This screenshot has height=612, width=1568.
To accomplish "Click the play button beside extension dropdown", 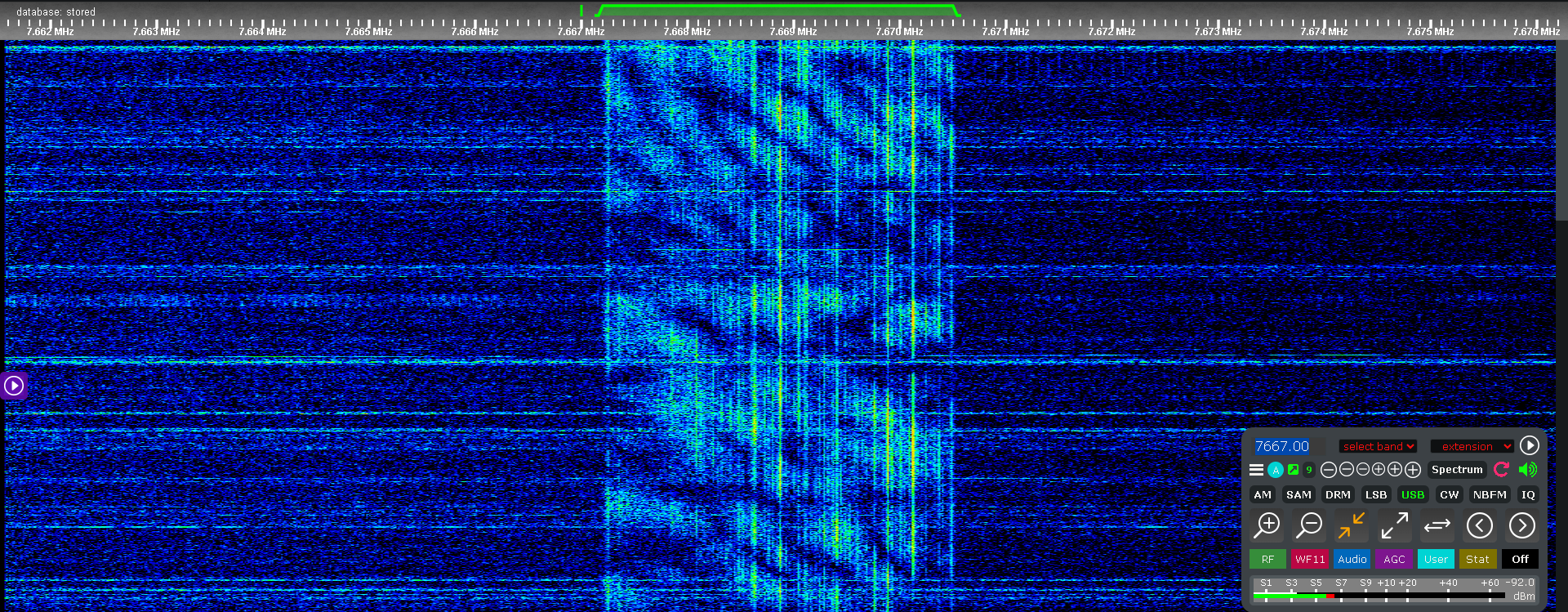I will click(x=1530, y=445).
